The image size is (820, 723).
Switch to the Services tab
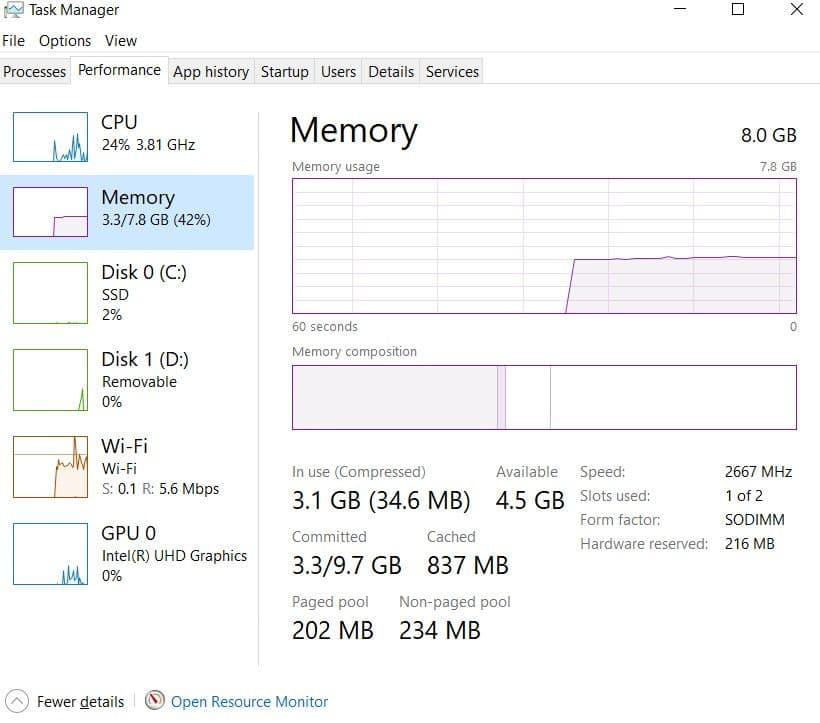pyautogui.click(x=451, y=71)
